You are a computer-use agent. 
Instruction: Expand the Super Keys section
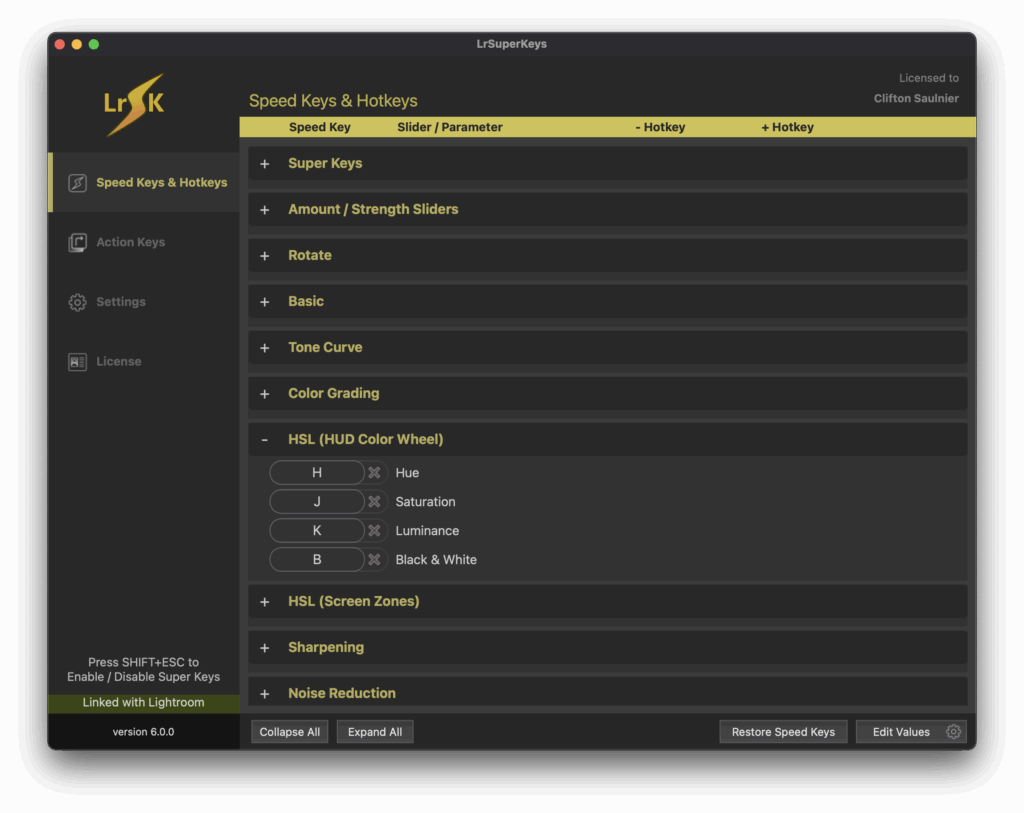pos(264,164)
